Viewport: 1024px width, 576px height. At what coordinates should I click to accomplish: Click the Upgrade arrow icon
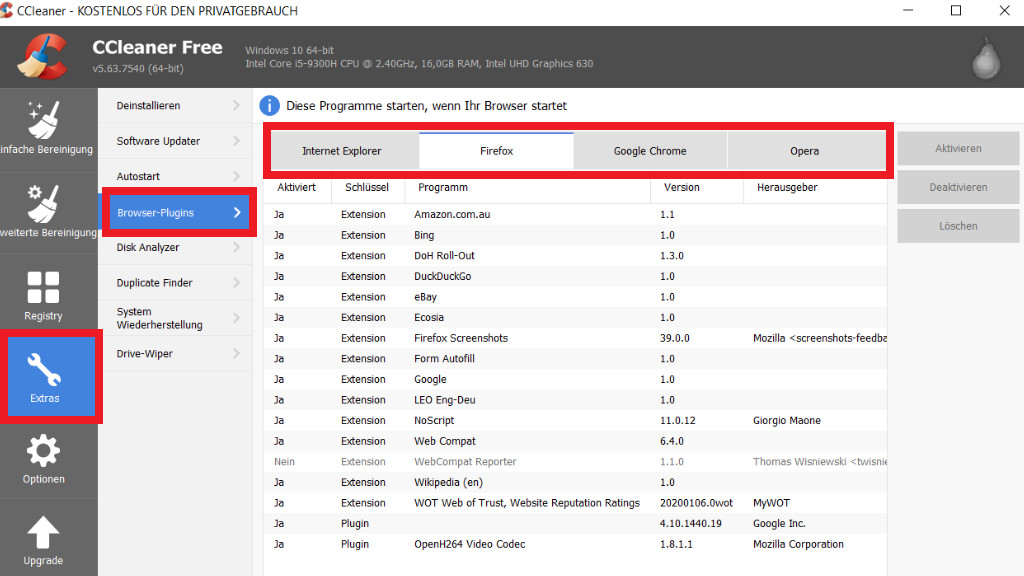(x=43, y=533)
